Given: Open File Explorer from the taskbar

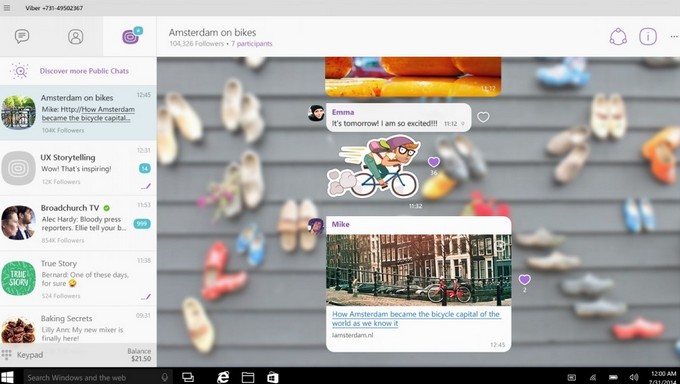Looking at the screenshot, I should 248,377.
